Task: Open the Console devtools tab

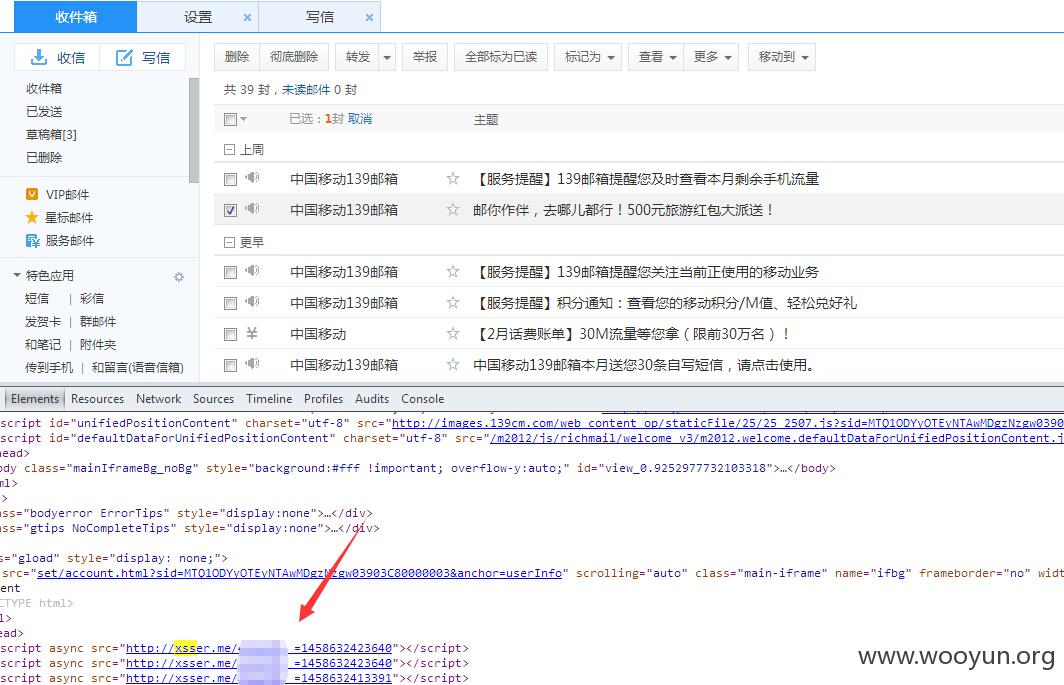Action: point(422,399)
